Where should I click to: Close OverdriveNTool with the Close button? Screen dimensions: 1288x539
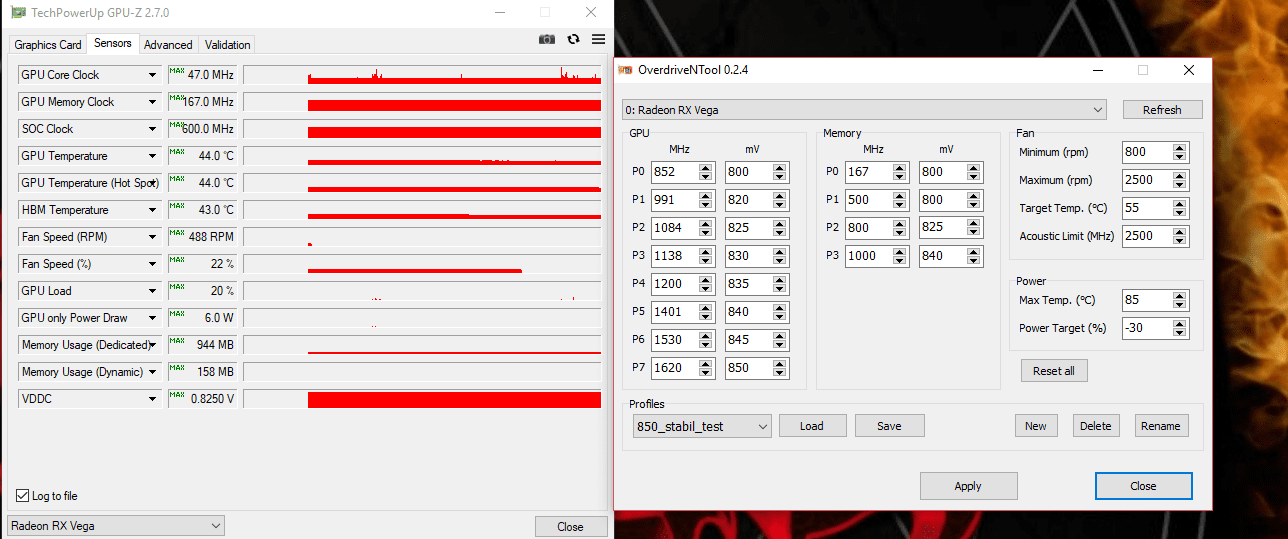click(x=1143, y=486)
